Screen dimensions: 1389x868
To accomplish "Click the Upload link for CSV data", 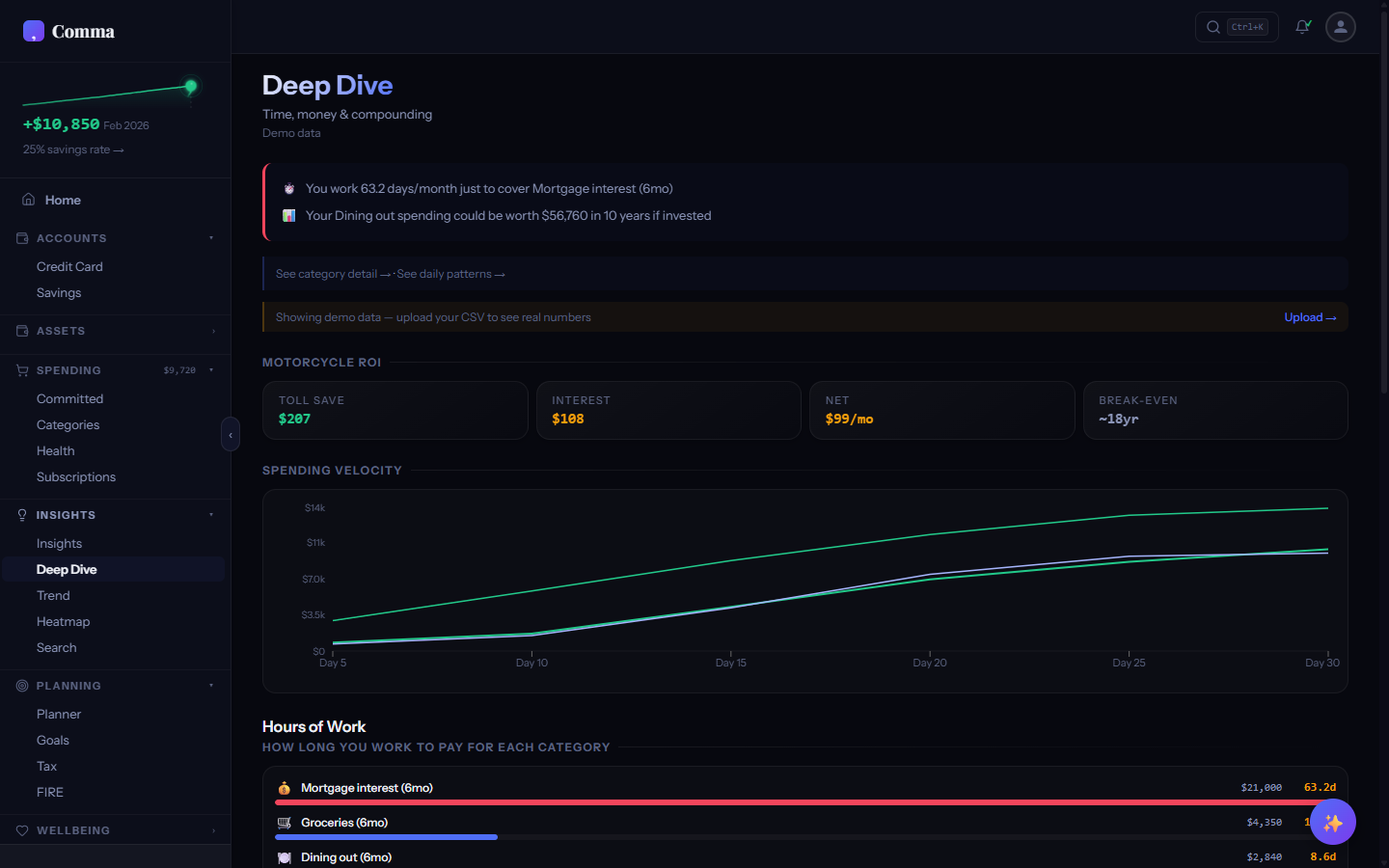I will (1309, 317).
